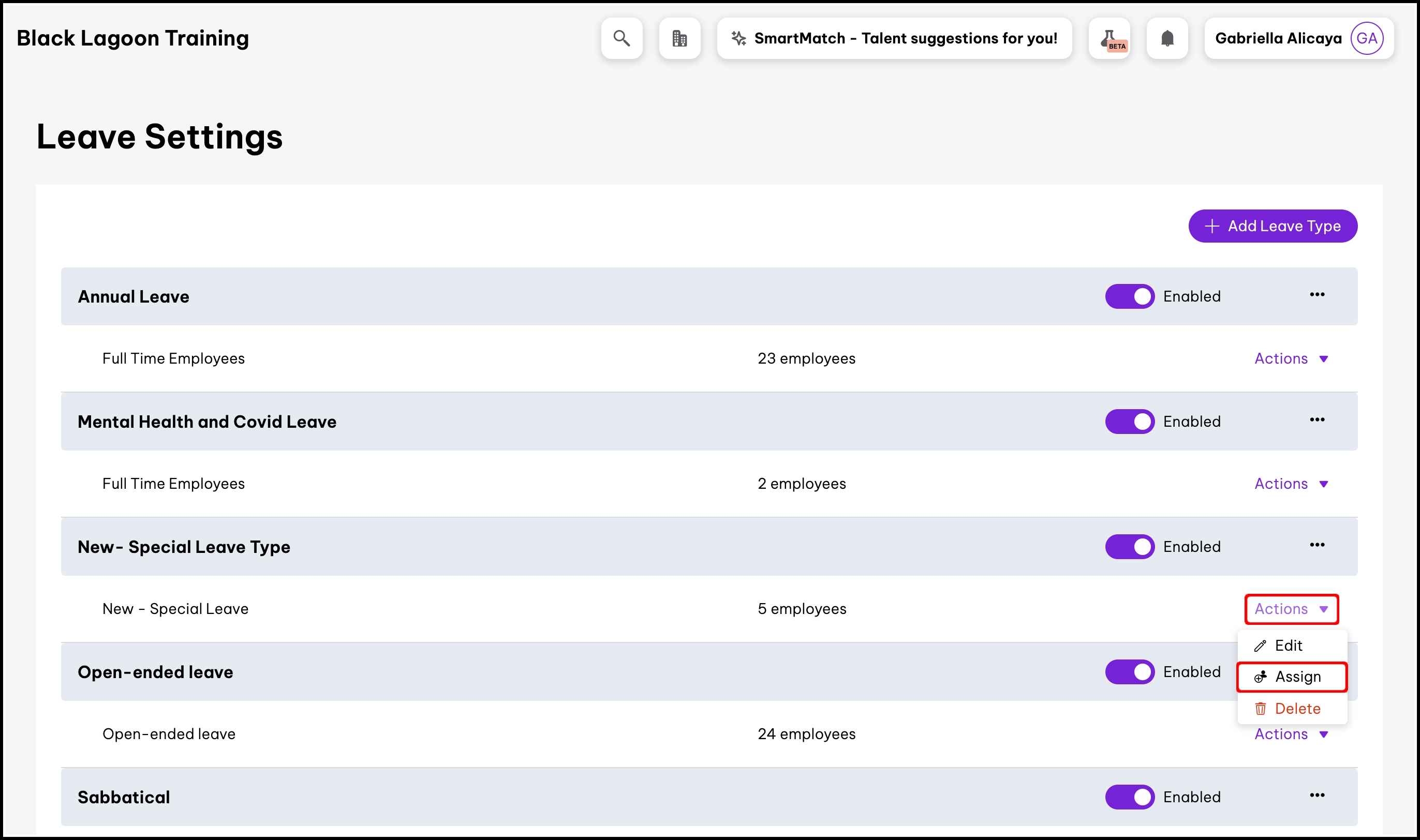Collapse the Actions dropdown for New - Special Leave
Image resolution: width=1420 pixels, height=840 pixels.
pyautogui.click(x=1291, y=609)
